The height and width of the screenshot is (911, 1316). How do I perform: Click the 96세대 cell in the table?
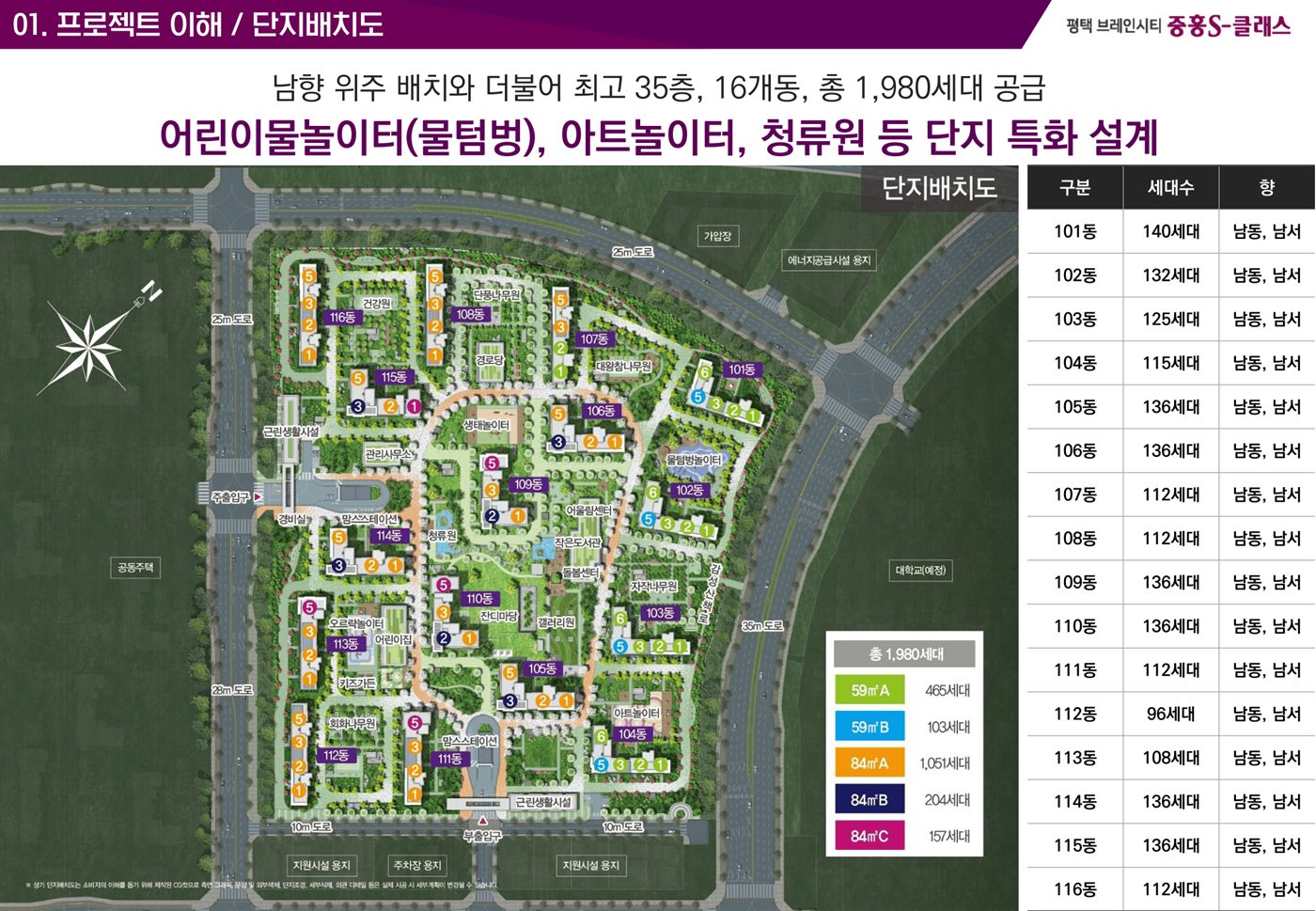(1170, 714)
